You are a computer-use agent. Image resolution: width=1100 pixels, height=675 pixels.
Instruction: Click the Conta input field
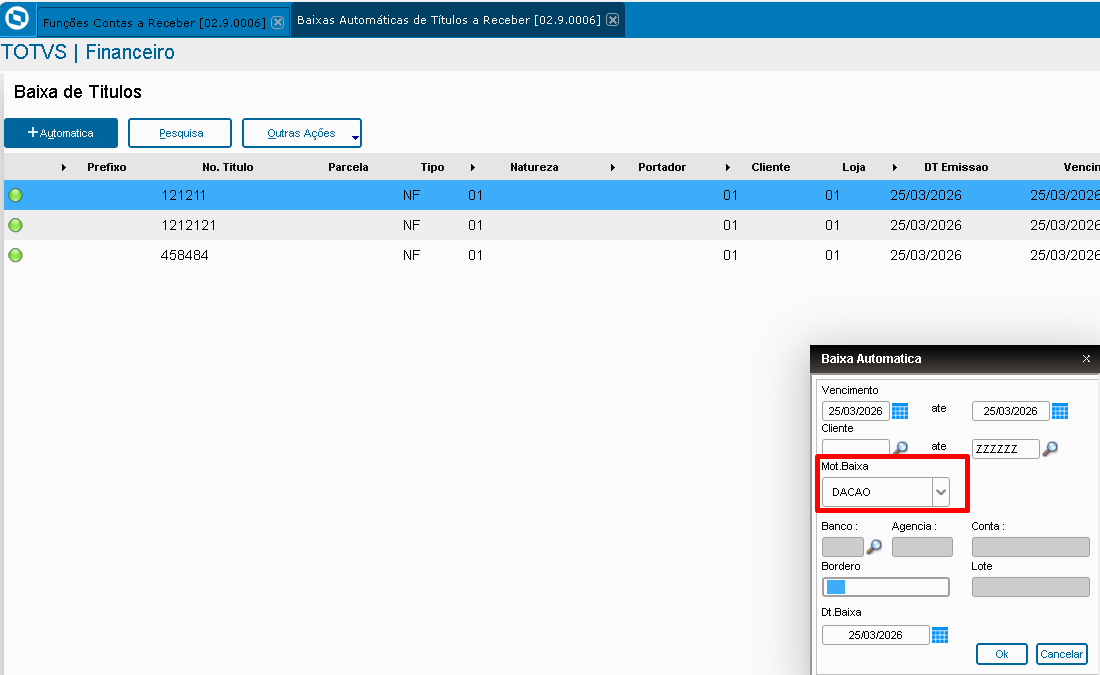tap(1031, 547)
